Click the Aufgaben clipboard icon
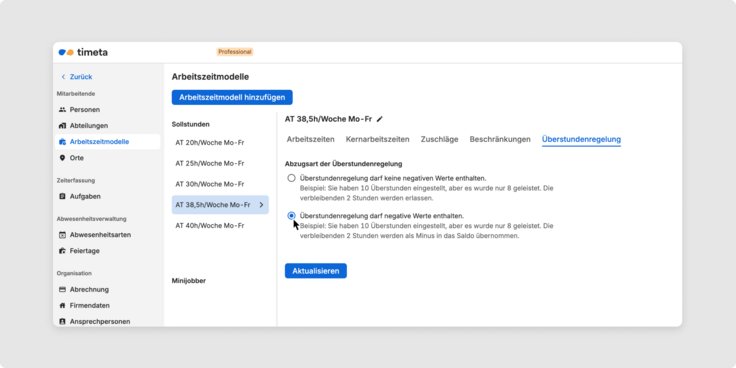The image size is (736, 368). (62, 196)
